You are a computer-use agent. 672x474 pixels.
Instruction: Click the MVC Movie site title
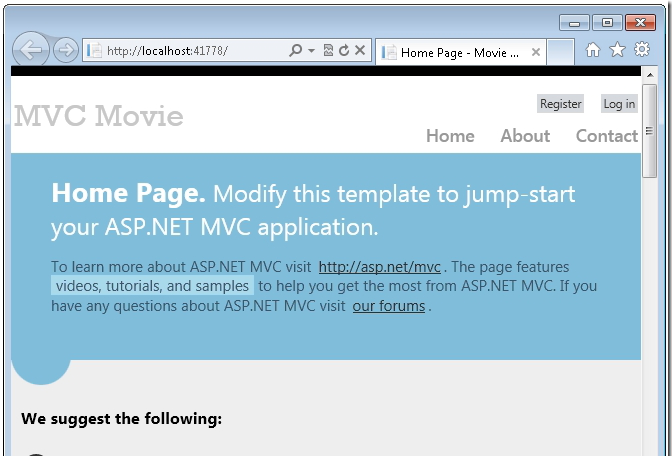point(99,116)
